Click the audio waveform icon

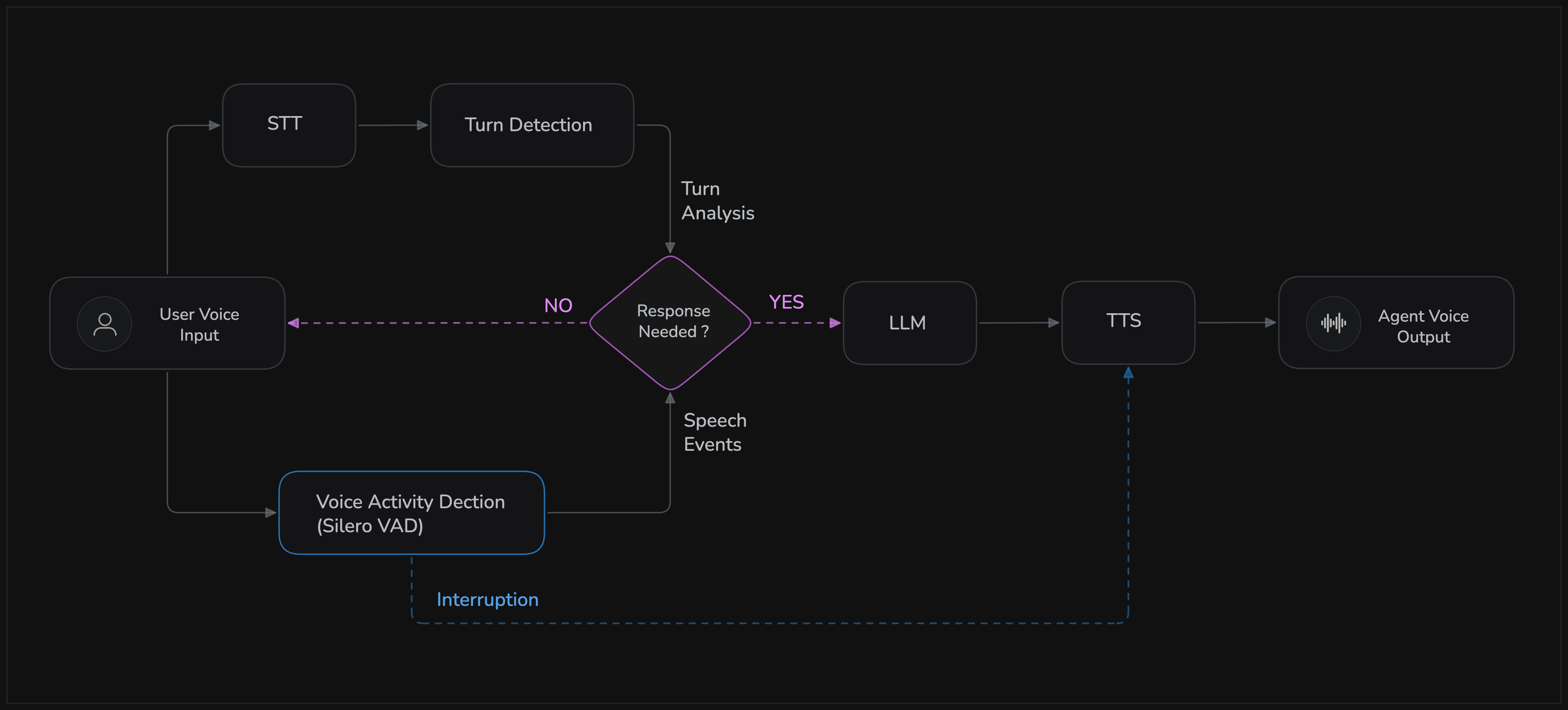[x=1333, y=323]
